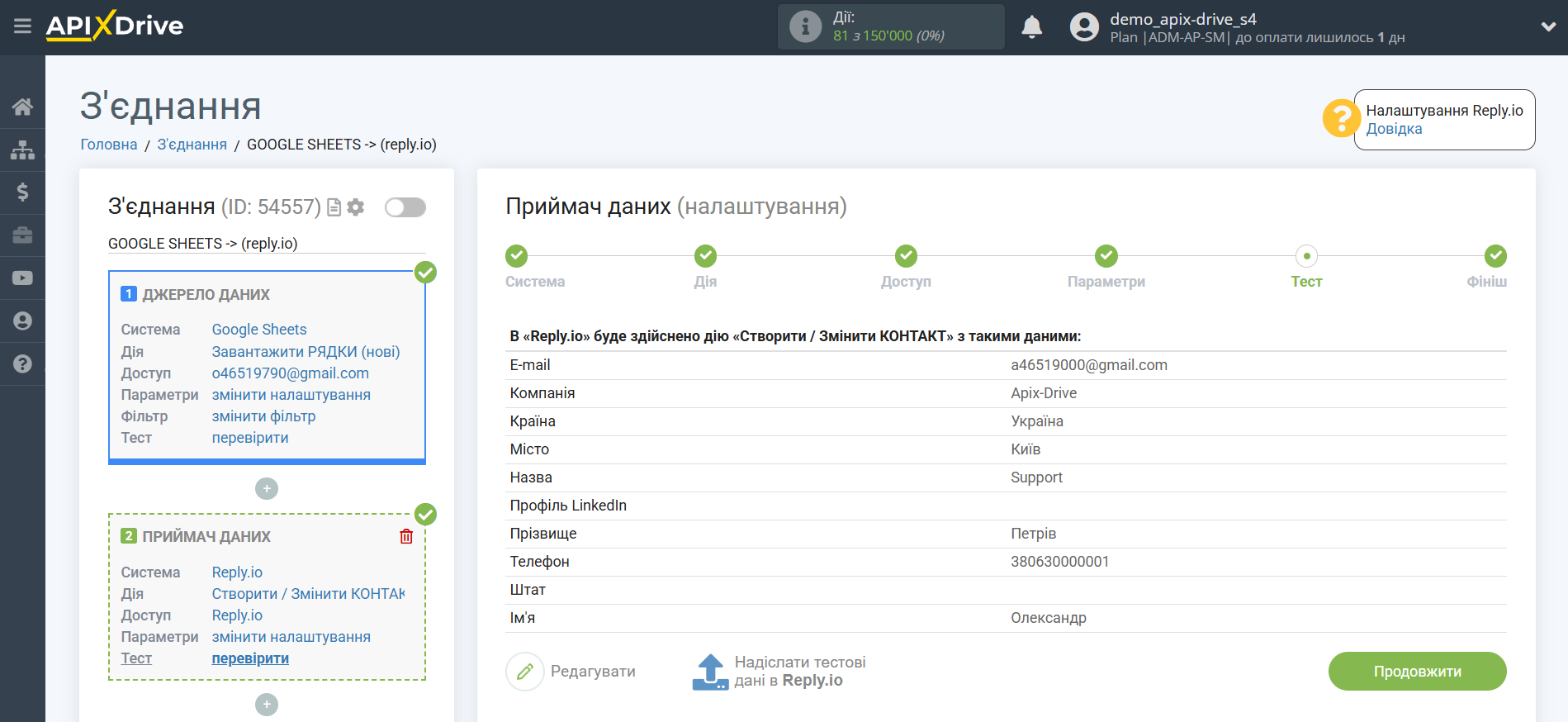Viewport: 1568px width, 722px height.
Task: Open the З'єднання breadcrumb link
Action: [x=192, y=145]
